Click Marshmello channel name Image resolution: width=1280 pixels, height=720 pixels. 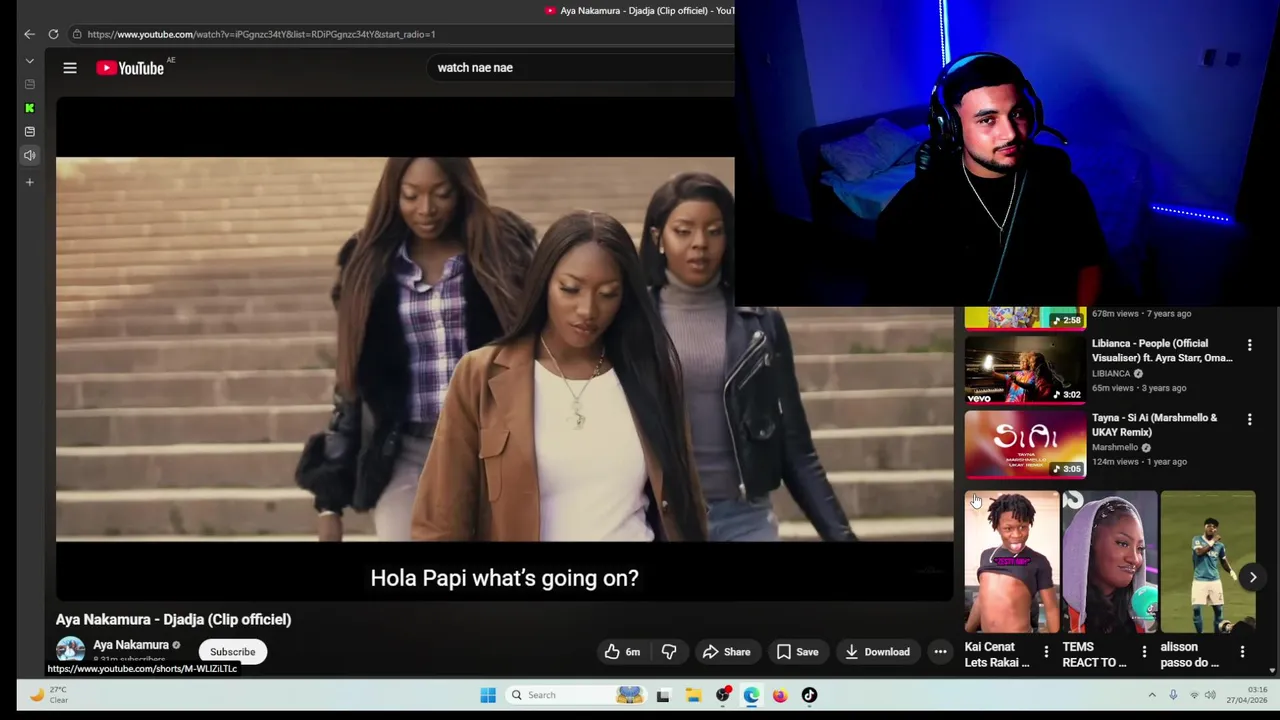1115,447
